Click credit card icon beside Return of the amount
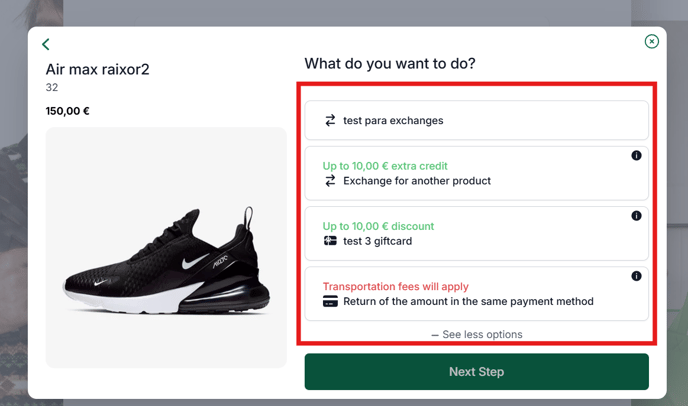The image size is (688, 406). tap(330, 301)
